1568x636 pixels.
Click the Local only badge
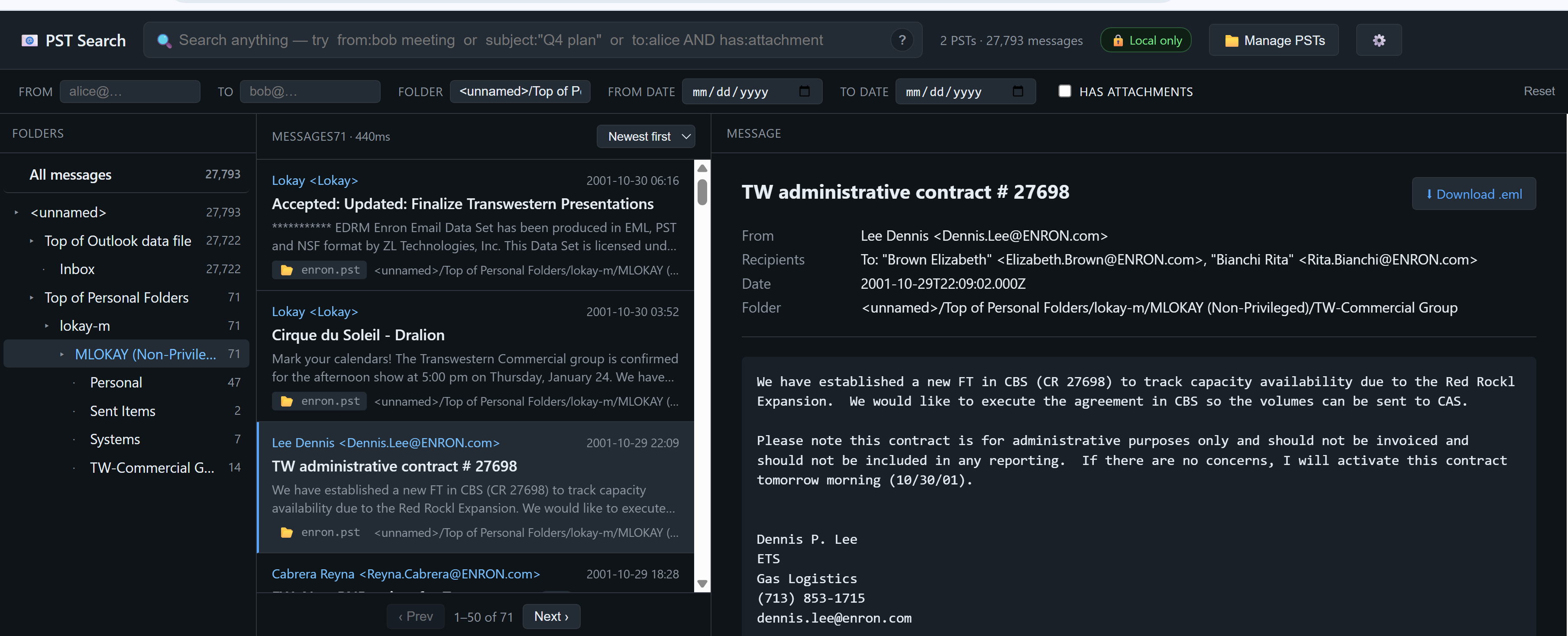pyautogui.click(x=1145, y=40)
